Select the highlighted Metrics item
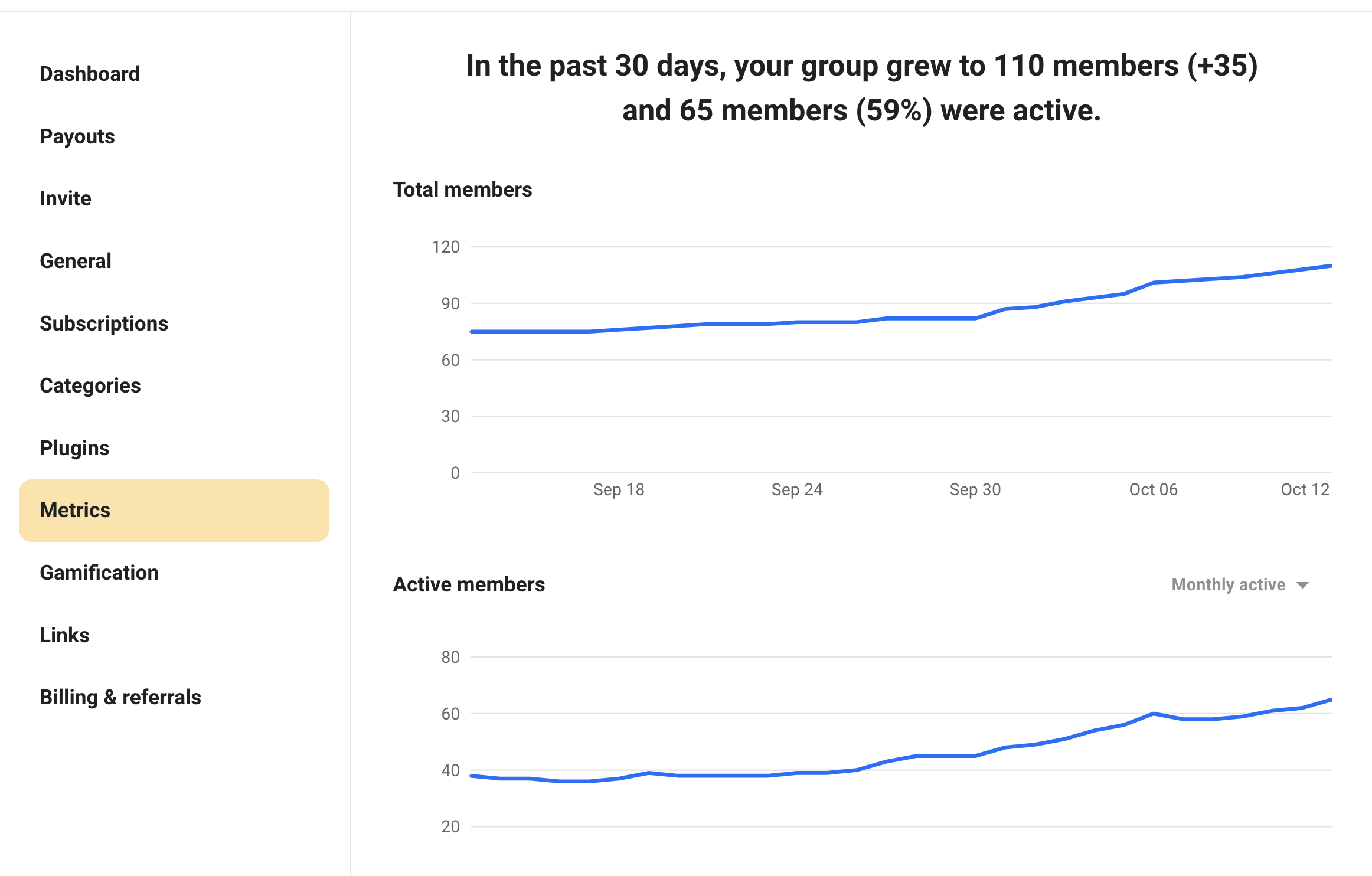Screen dimensions: 1372x876 coord(75,509)
